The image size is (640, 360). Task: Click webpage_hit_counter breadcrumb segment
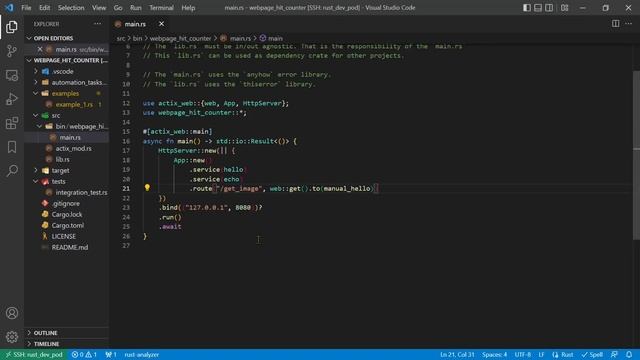coord(180,38)
